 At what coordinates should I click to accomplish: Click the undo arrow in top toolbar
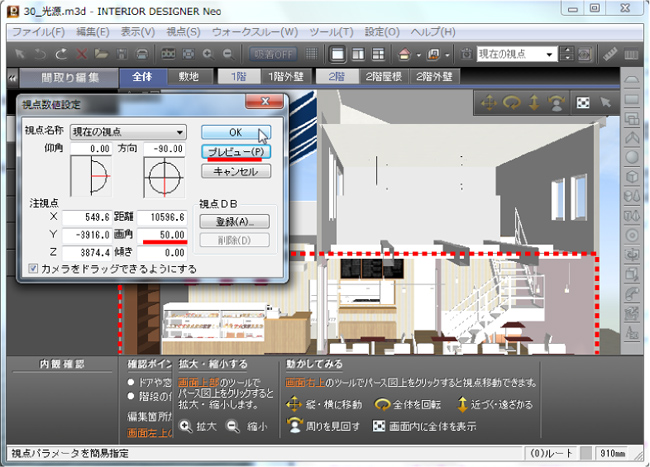tap(40, 54)
